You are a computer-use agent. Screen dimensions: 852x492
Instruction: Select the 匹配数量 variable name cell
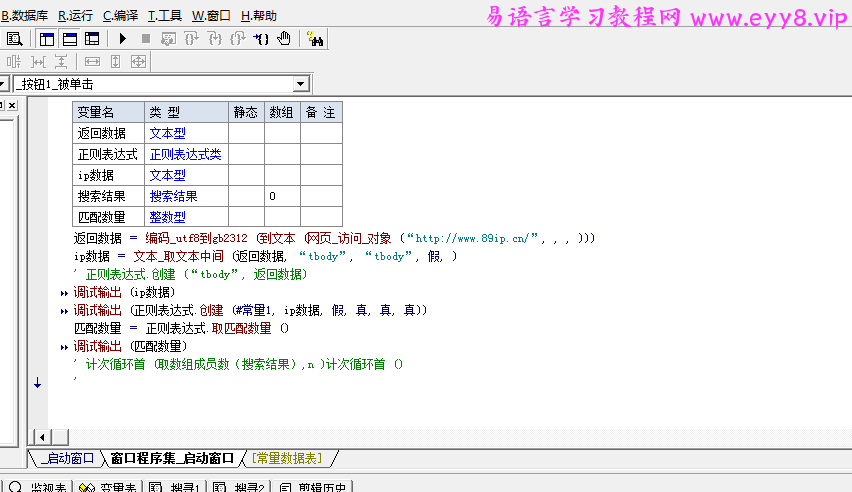(108, 217)
